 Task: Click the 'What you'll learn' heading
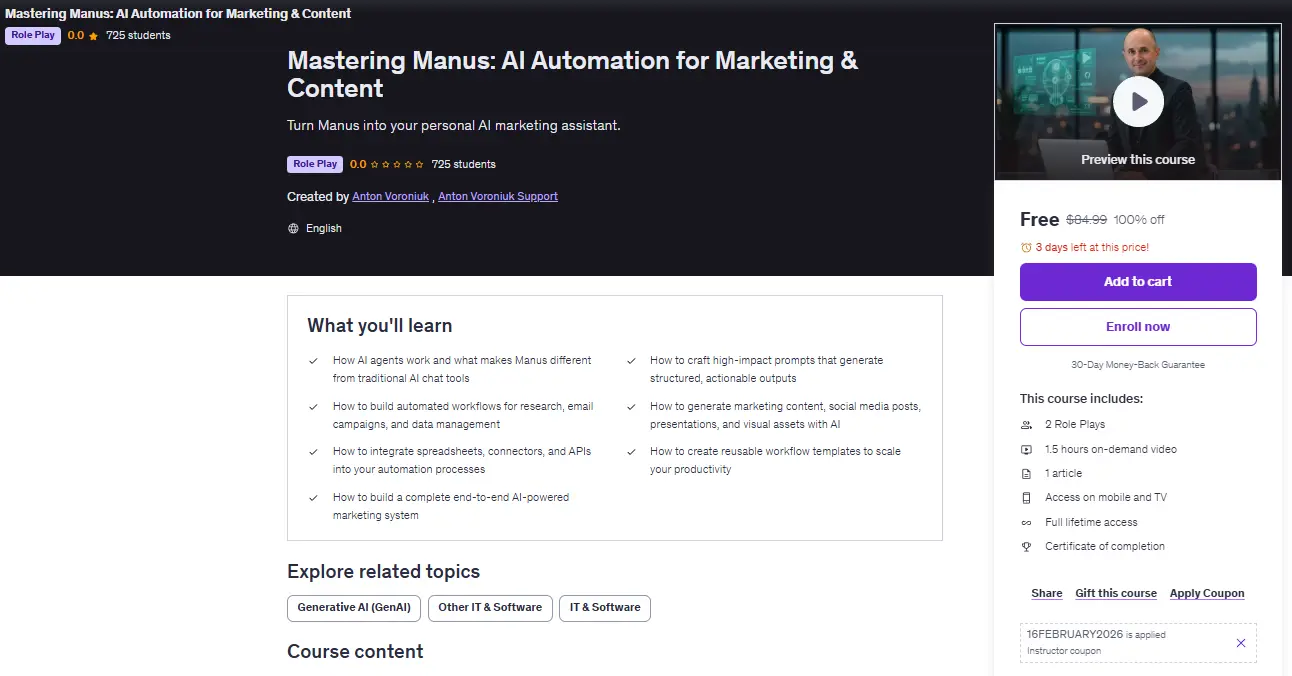[x=380, y=326]
